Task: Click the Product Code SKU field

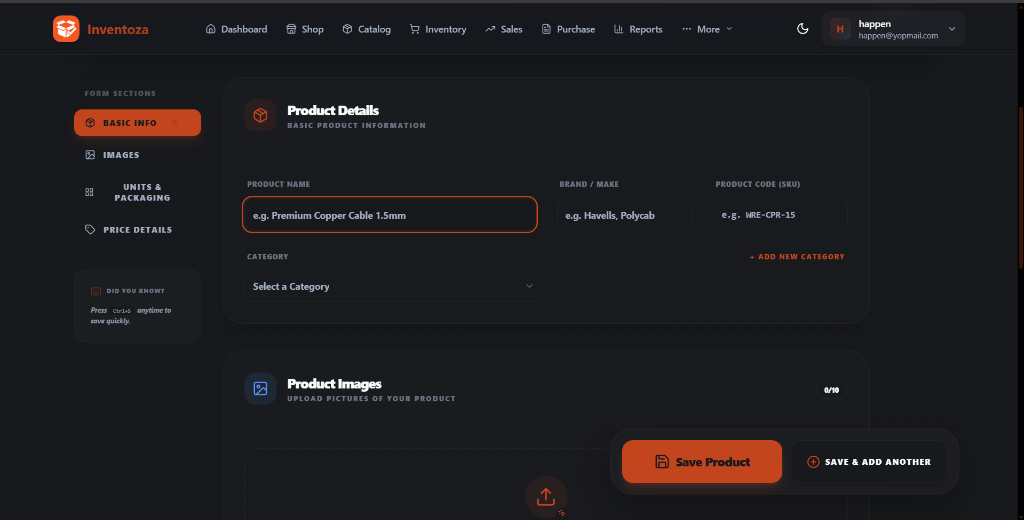Action: pyautogui.click(x=780, y=215)
